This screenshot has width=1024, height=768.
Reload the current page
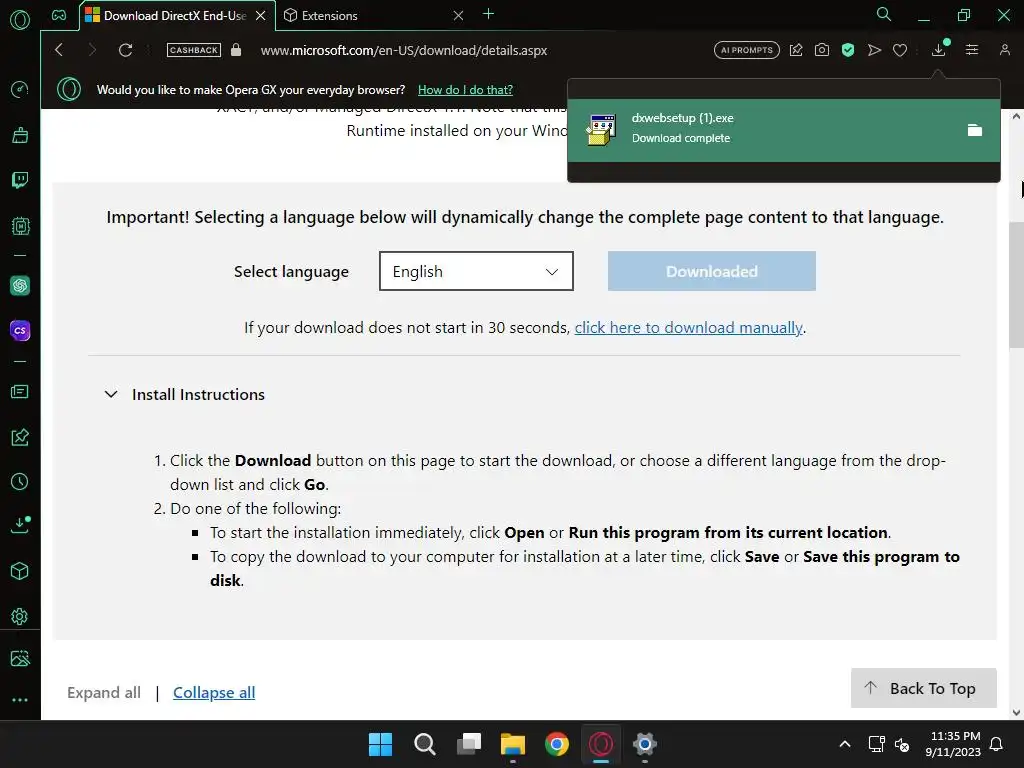pos(125,50)
